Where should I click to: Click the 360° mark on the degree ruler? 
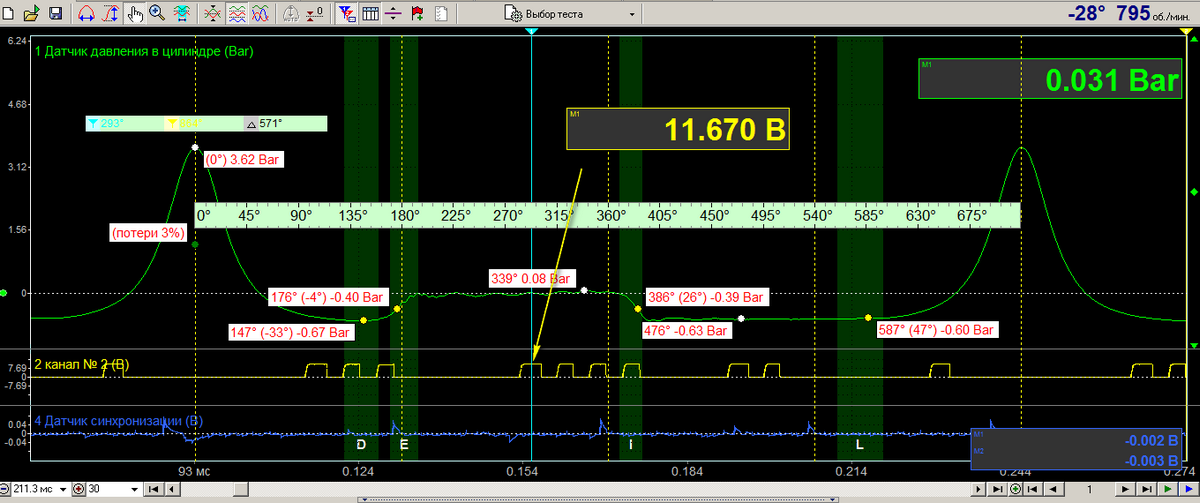(610, 215)
